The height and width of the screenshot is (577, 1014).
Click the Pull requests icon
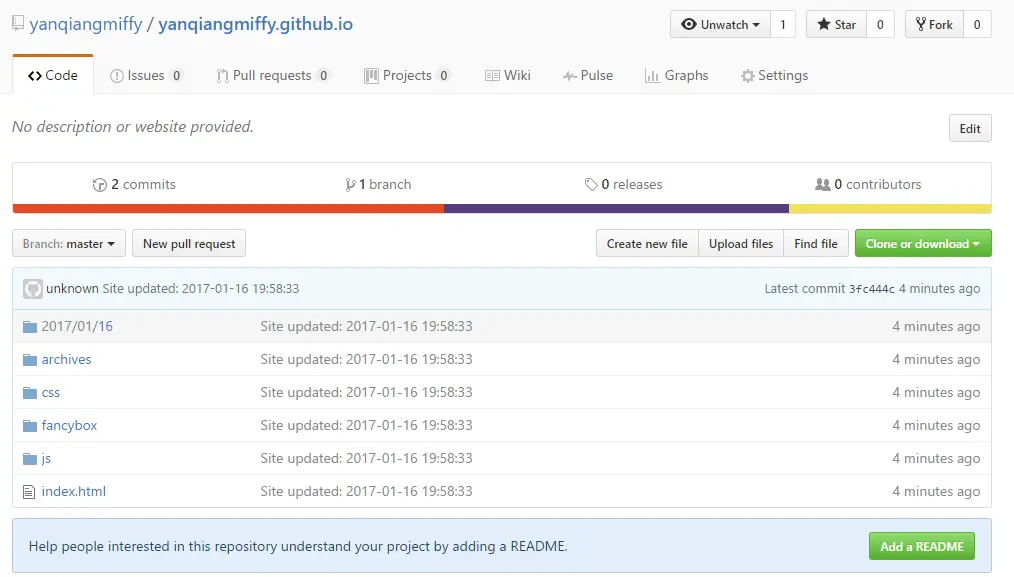pos(222,76)
